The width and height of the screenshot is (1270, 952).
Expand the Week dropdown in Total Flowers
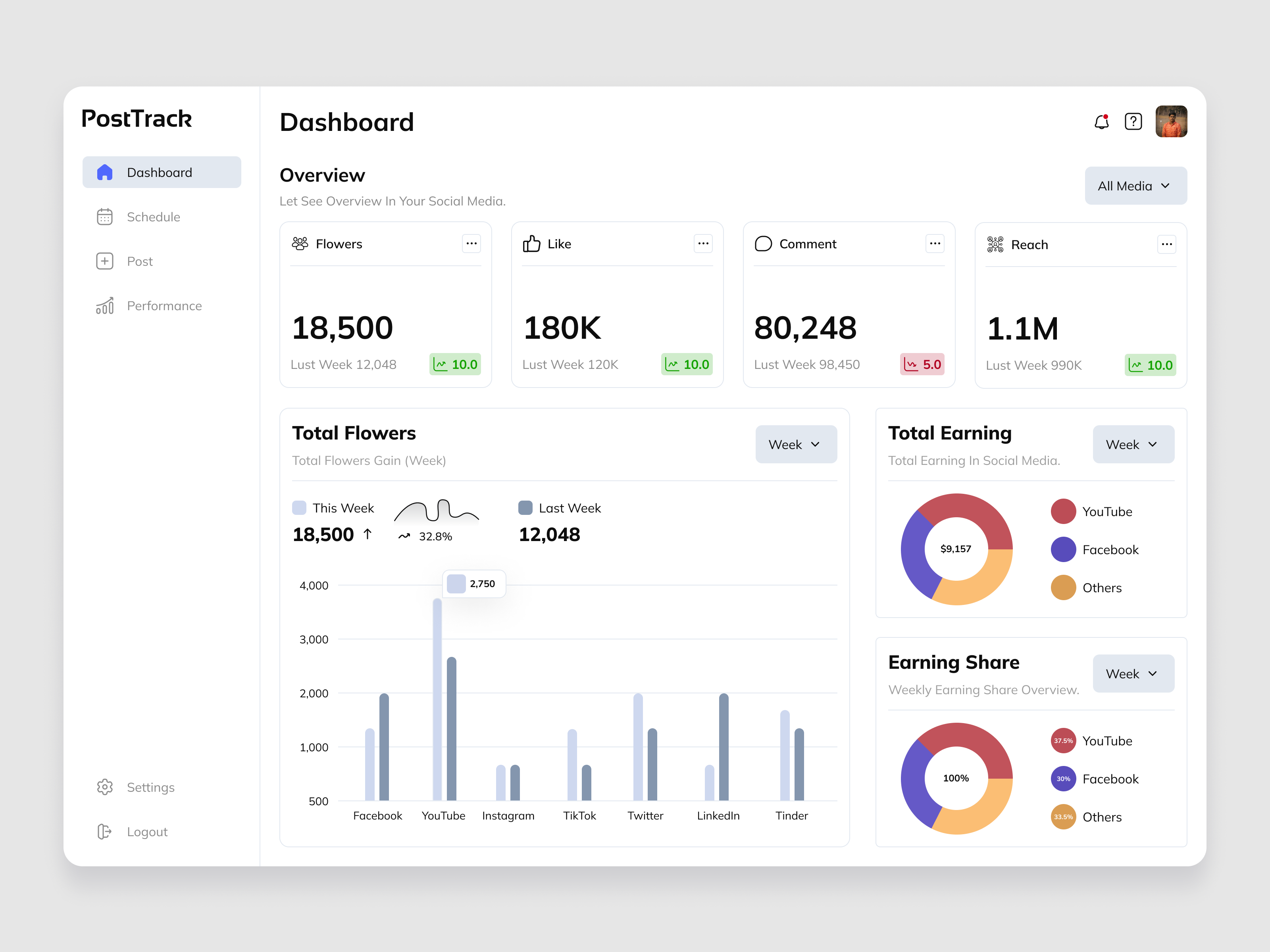pos(797,443)
